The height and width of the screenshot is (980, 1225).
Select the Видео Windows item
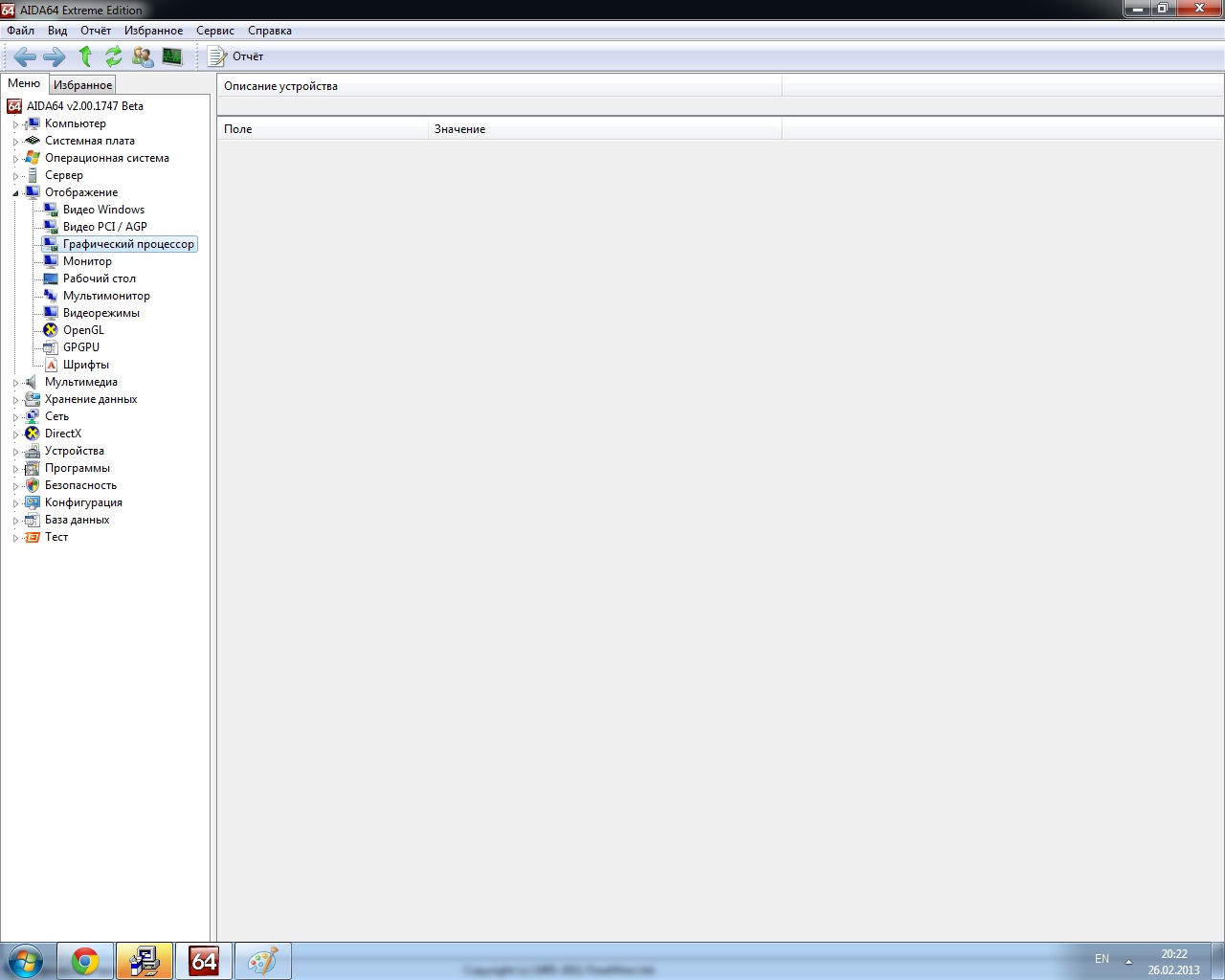click(x=103, y=210)
